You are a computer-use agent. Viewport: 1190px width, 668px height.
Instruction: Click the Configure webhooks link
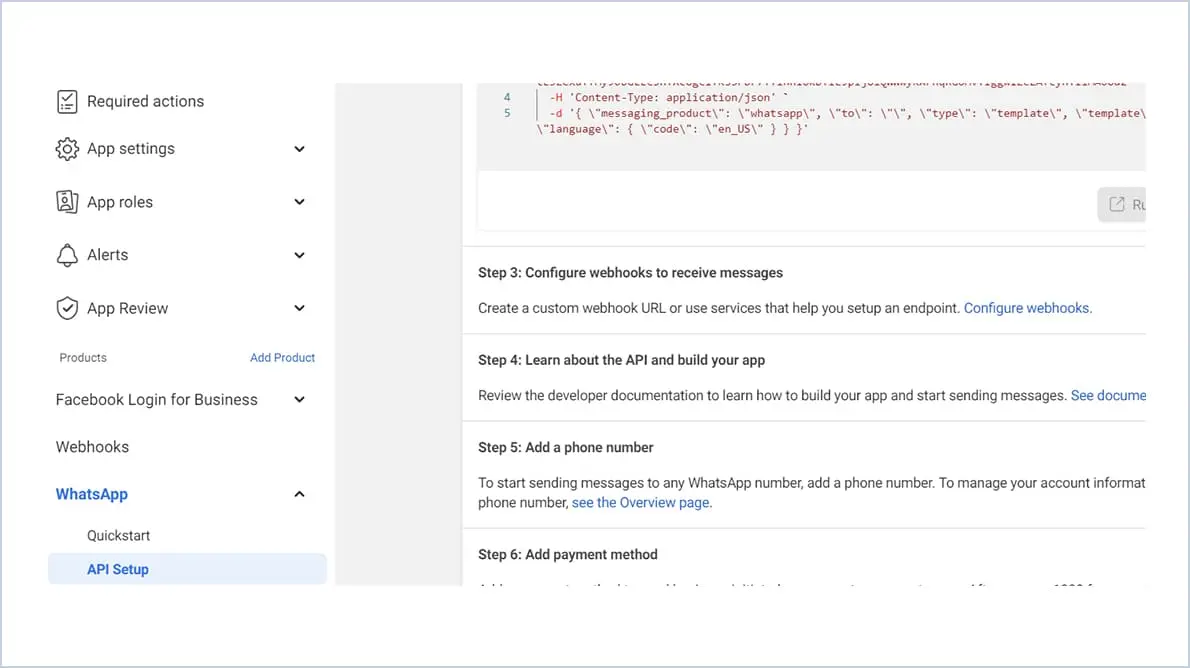point(1028,308)
